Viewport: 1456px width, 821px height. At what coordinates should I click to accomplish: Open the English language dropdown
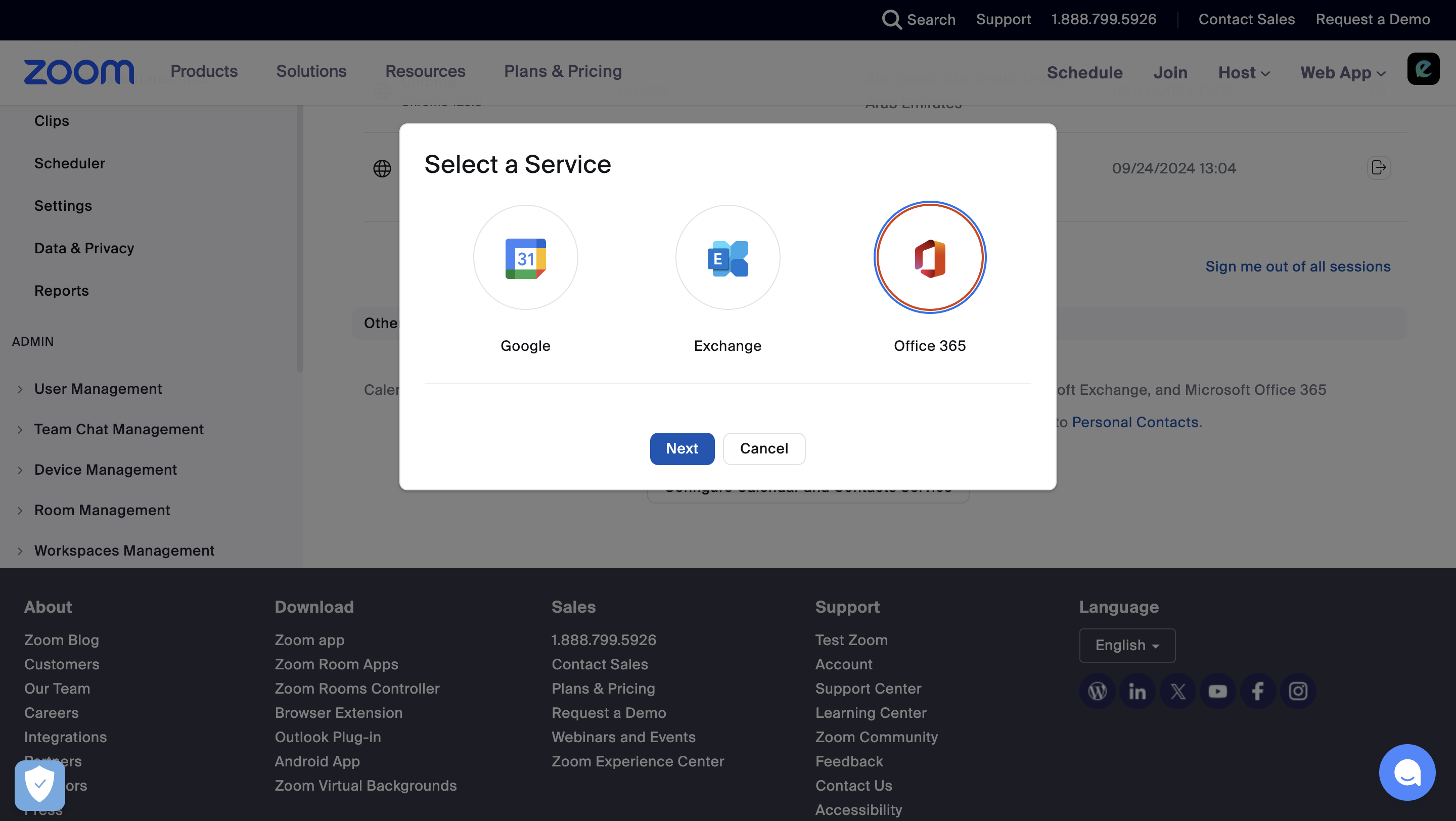tap(1126, 645)
